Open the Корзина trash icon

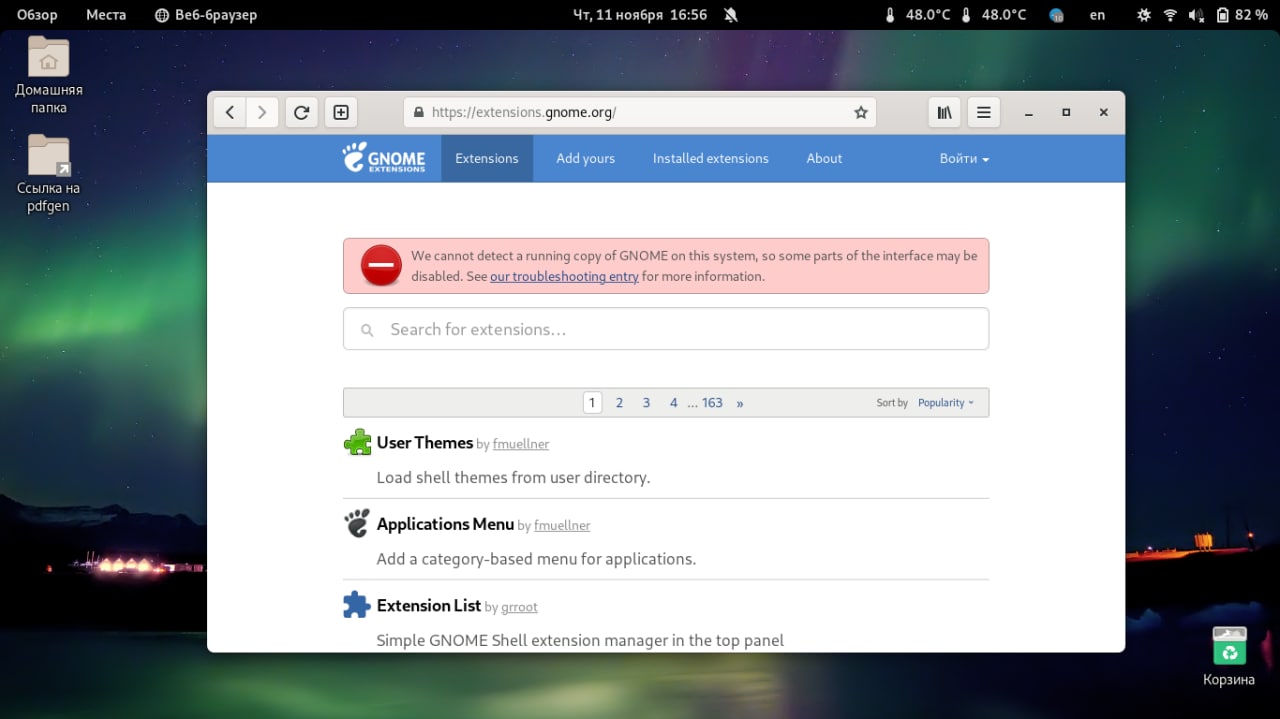(1229, 656)
